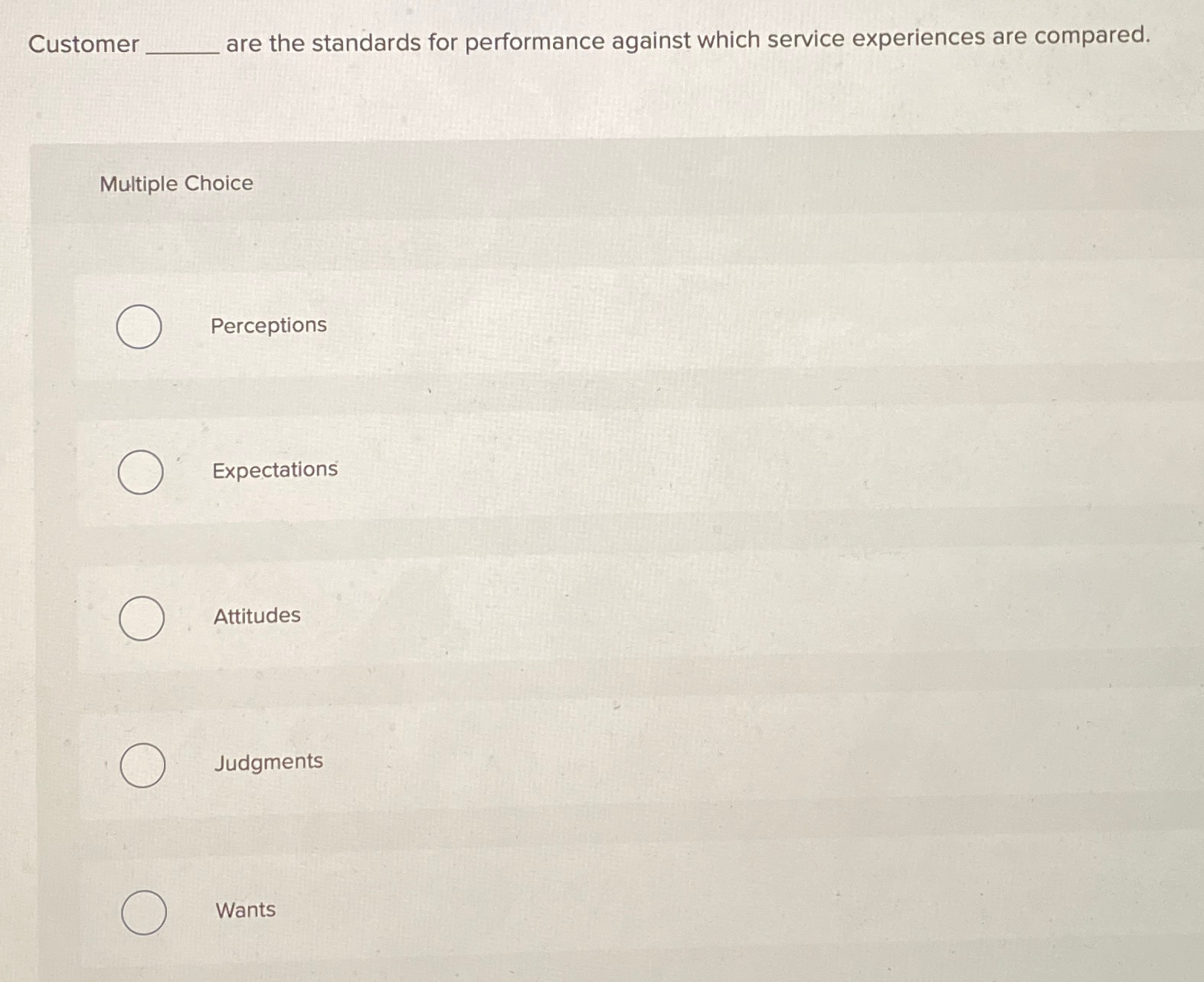
Task: Click the Judgments answer label
Action: pyautogui.click(x=268, y=761)
